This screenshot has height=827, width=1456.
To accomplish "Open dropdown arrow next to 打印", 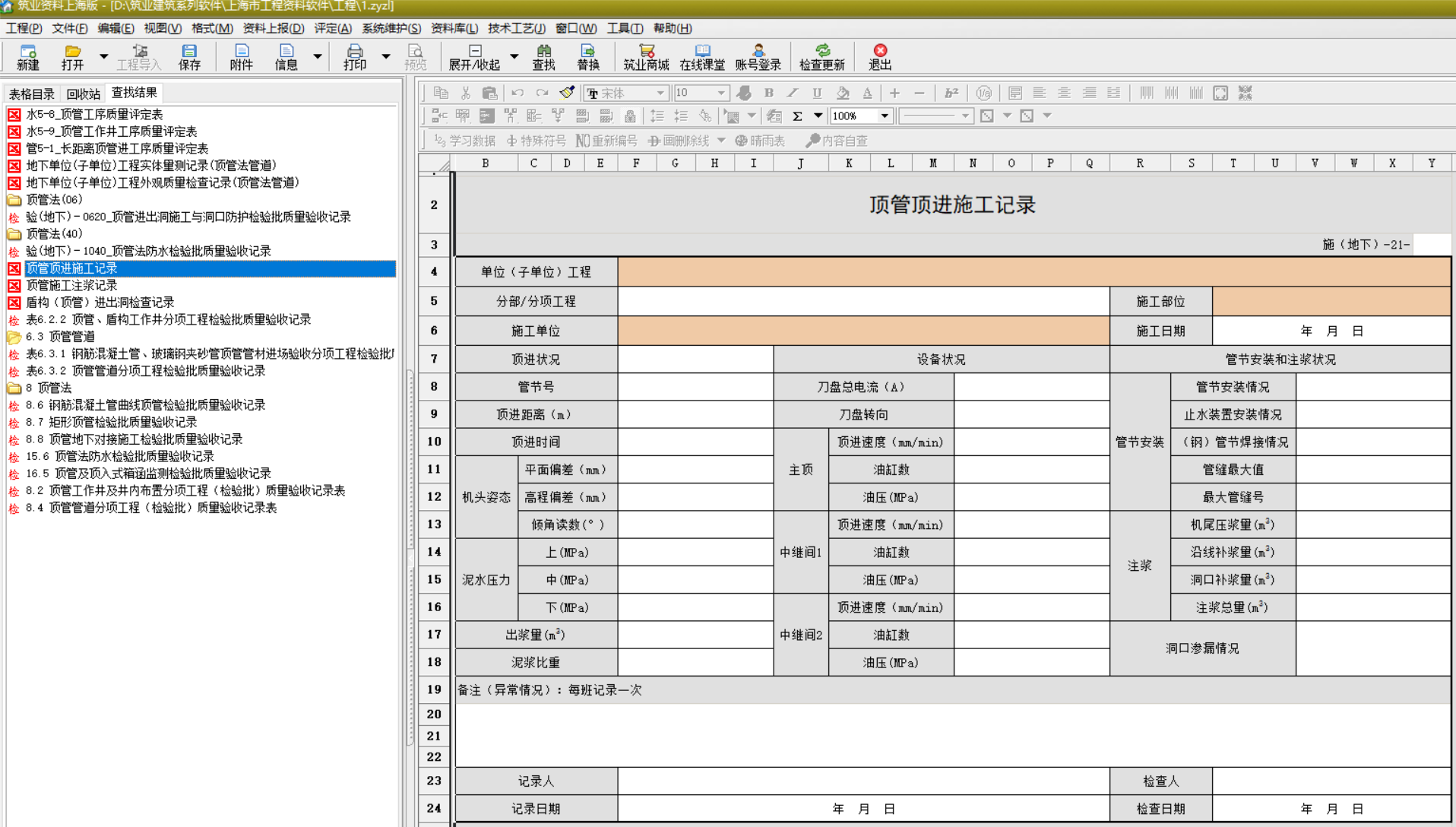I will tap(386, 57).
